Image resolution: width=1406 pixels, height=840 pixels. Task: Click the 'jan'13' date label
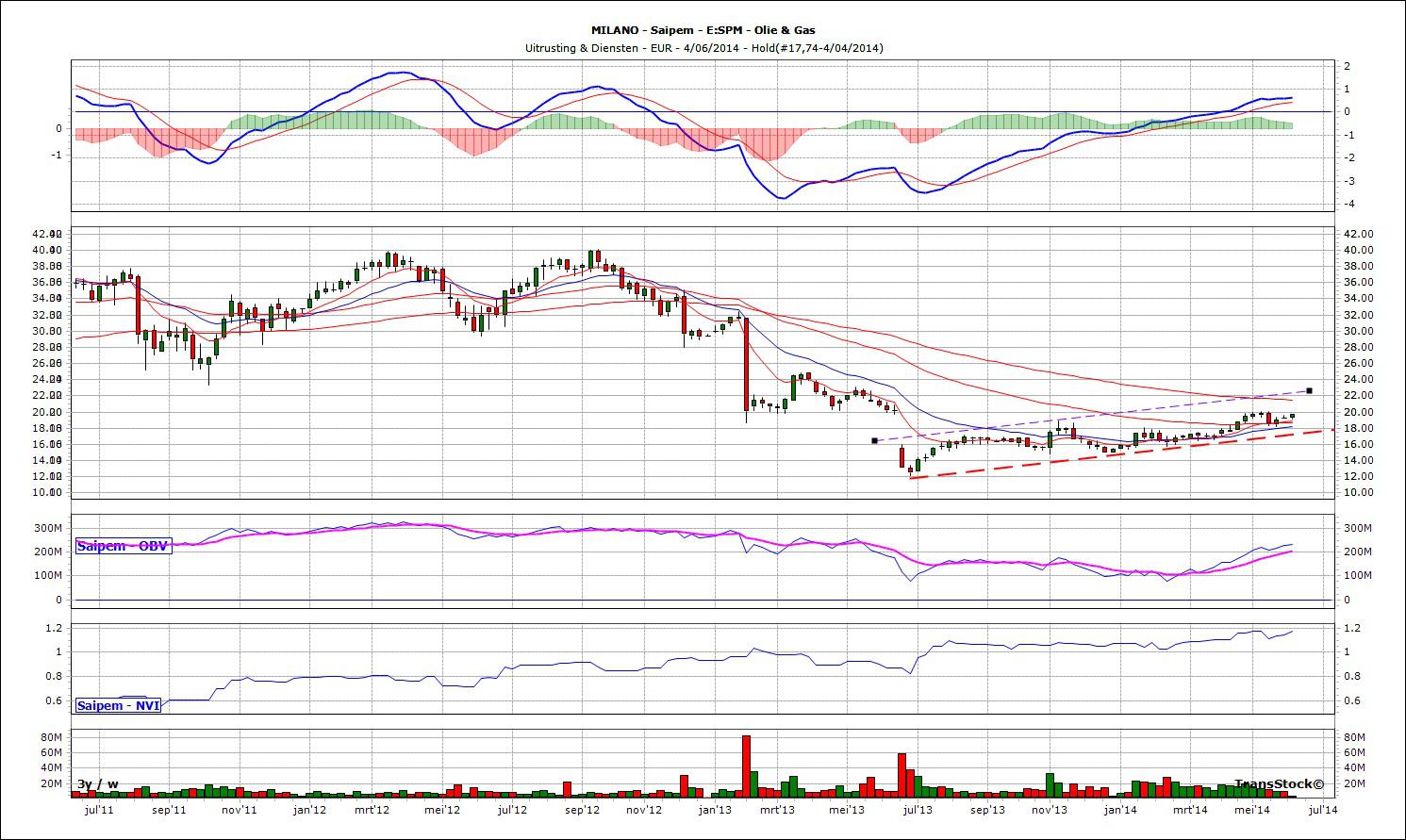pos(715,809)
